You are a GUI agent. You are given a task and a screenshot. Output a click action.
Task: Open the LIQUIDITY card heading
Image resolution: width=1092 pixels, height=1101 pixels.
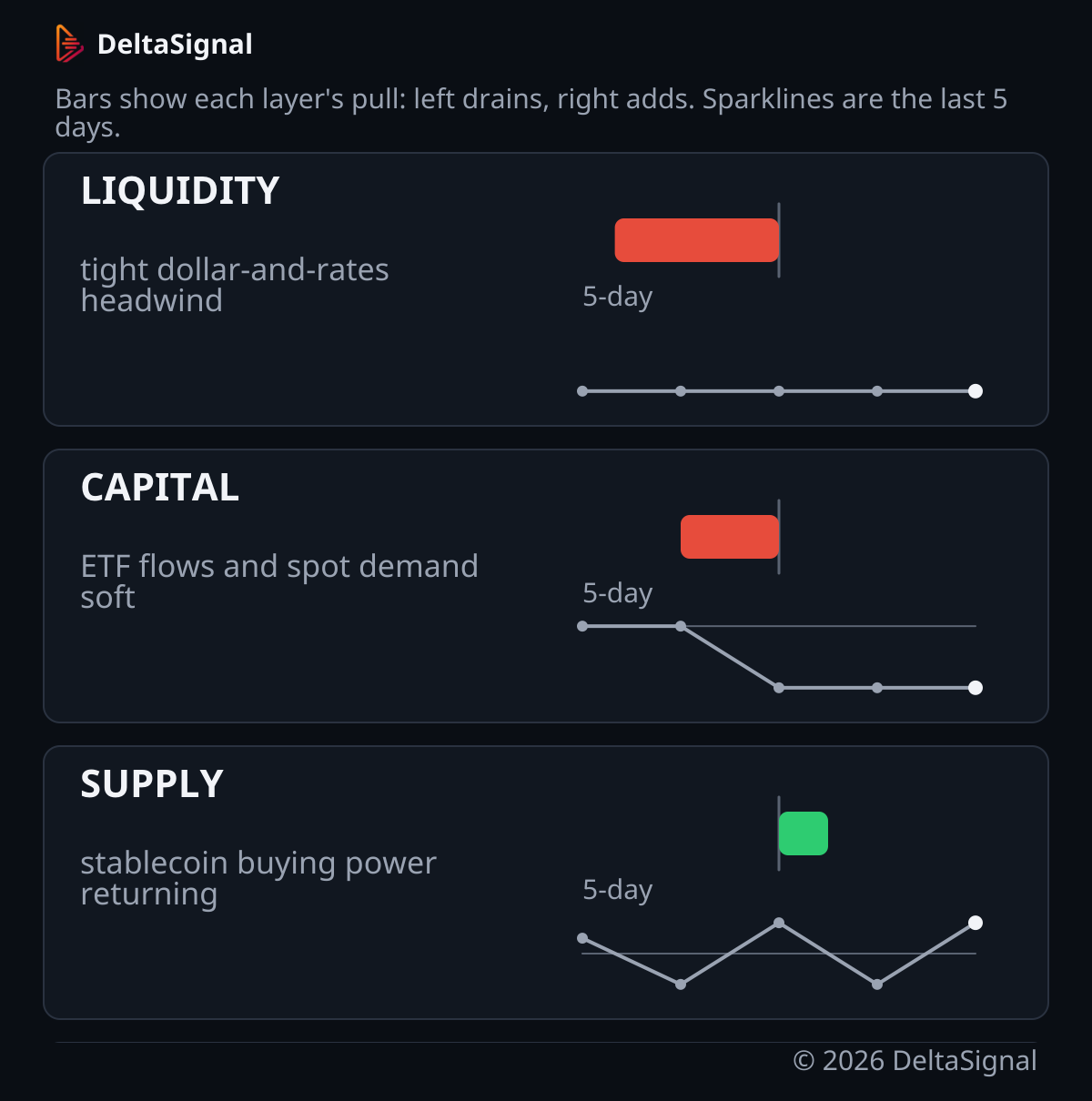(180, 191)
